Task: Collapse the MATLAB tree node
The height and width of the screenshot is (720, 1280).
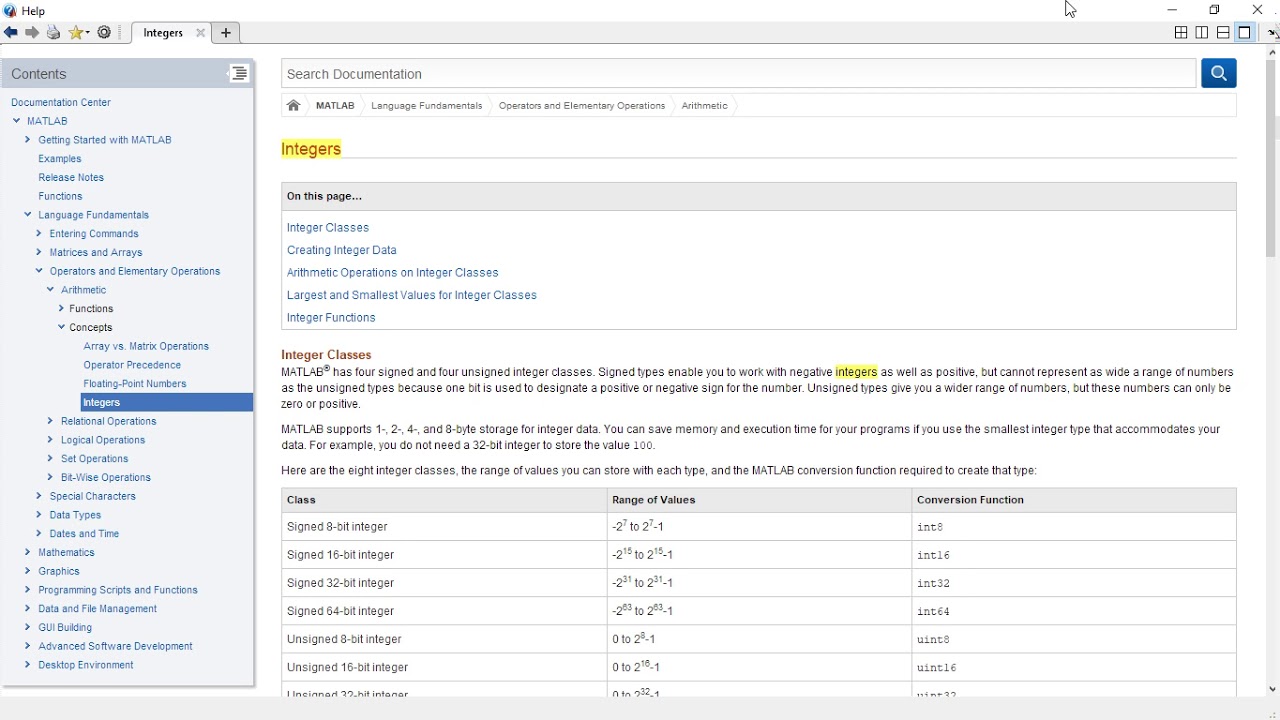Action: coord(17,121)
